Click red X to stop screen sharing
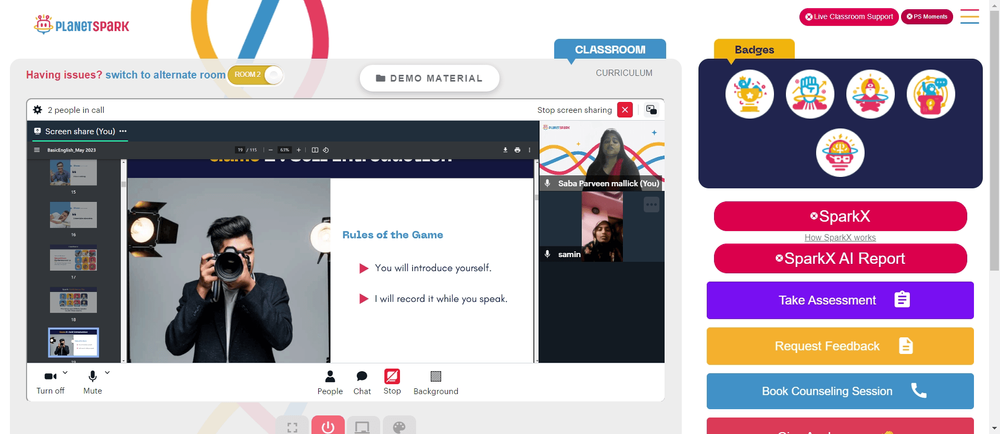 [x=625, y=110]
